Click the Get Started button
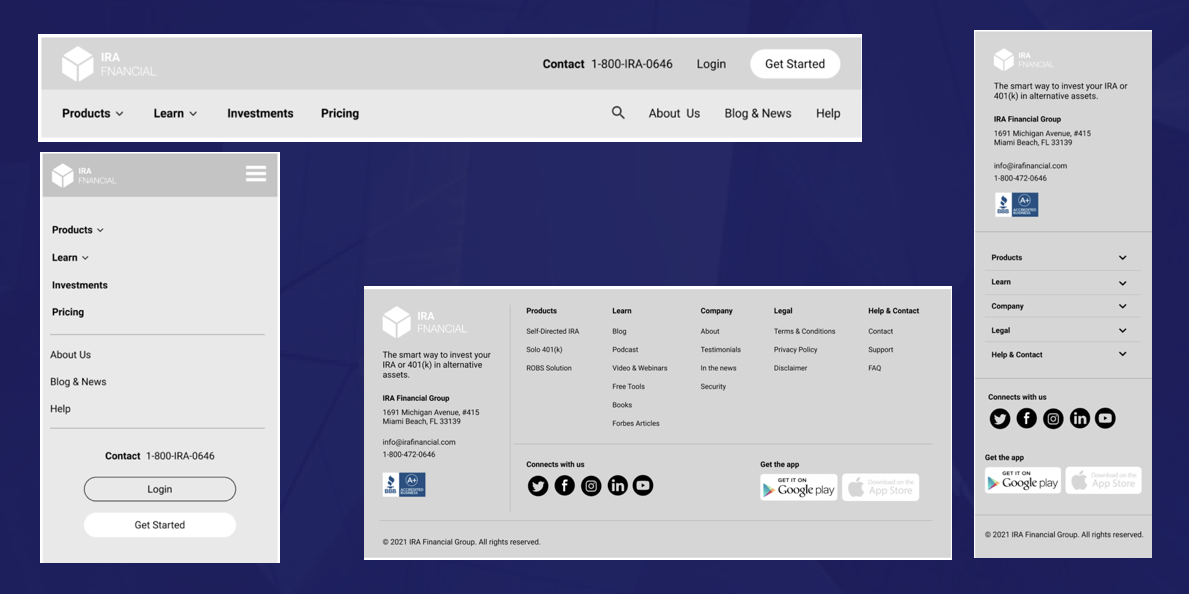 click(794, 63)
